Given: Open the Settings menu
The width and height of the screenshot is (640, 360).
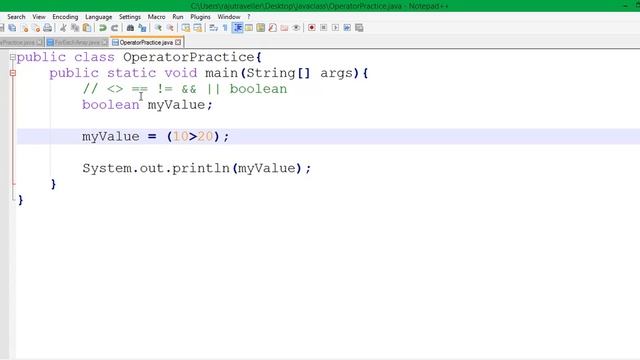Looking at the screenshot, I should (x=130, y=17).
